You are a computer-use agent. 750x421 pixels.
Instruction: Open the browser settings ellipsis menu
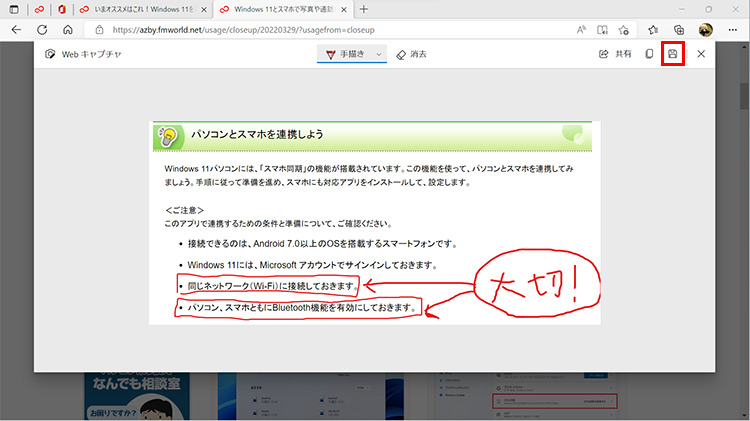[731, 30]
